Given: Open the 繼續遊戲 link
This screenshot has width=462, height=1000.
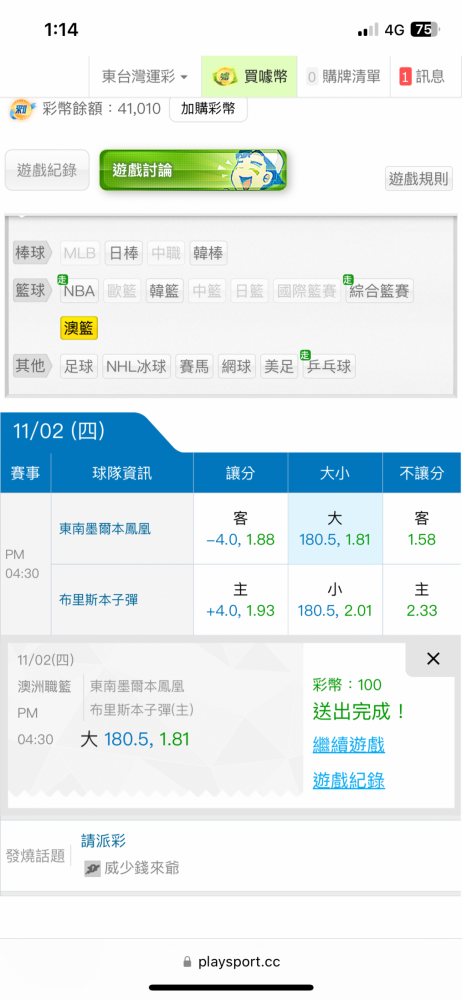Looking at the screenshot, I should tap(348, 744).
